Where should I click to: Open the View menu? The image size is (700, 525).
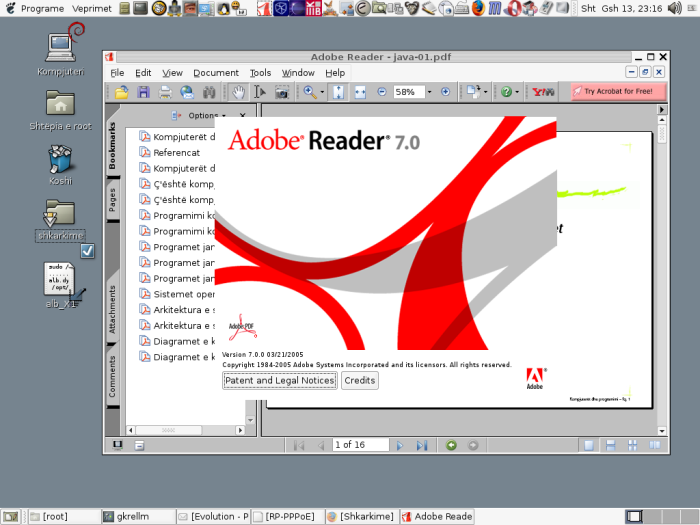coord(172,73)
